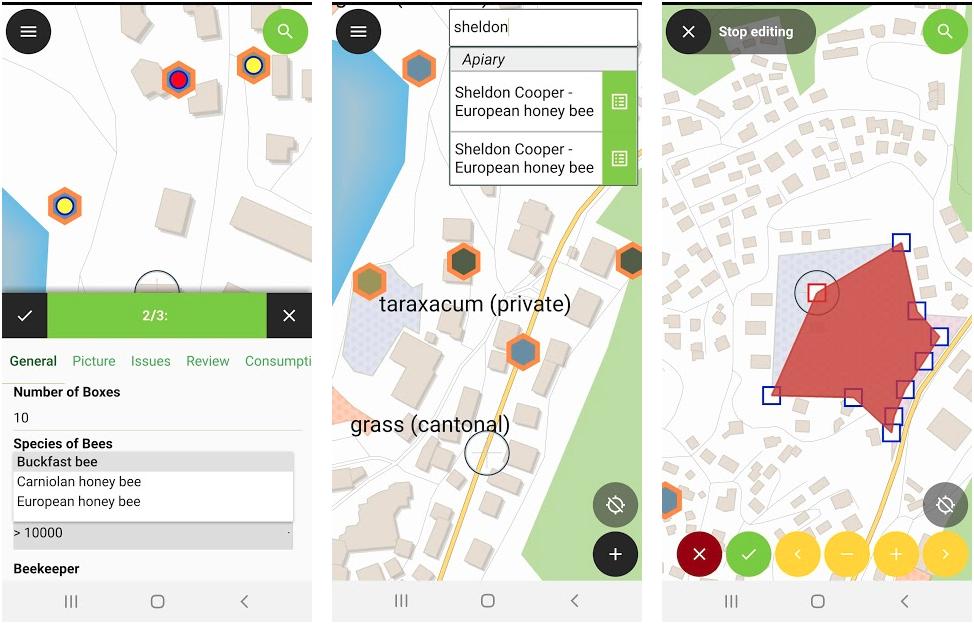This screenshot has width=974, height=626.
Task: Select second Sheldon Cooper European honey bee result
Action: [x=526, y=158]
